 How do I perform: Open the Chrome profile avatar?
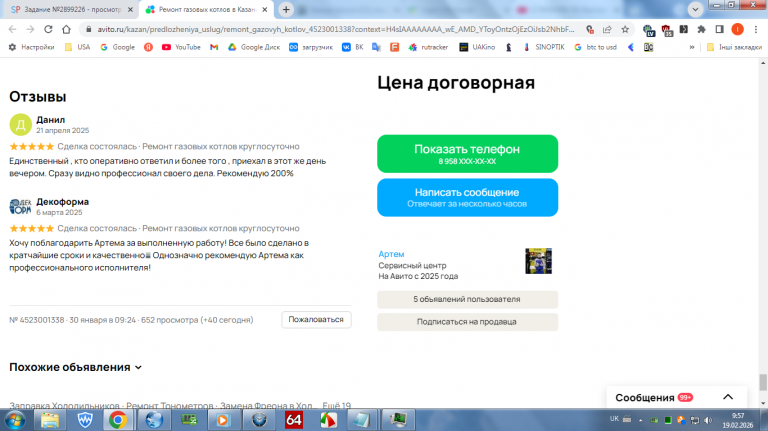click(x=737, y=29)
